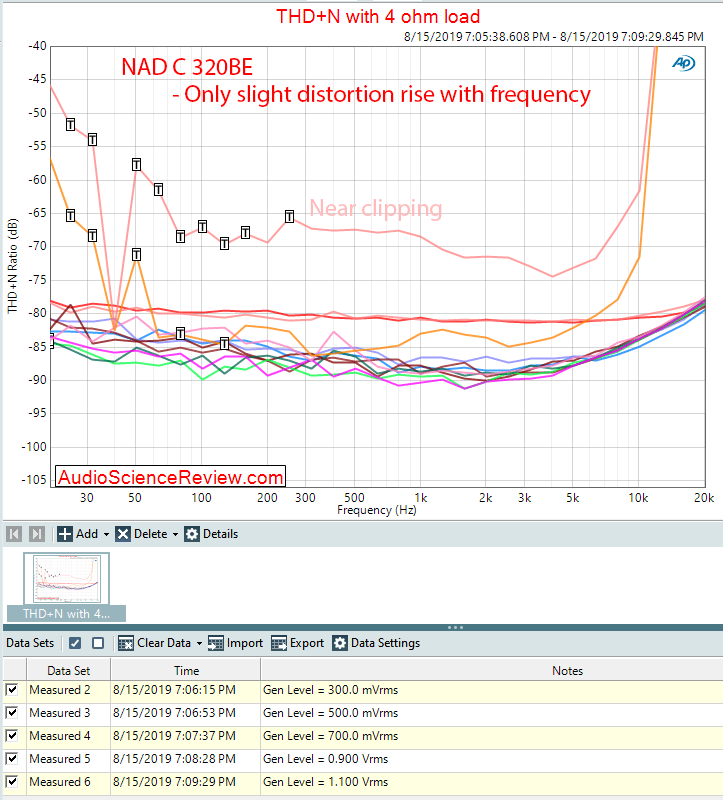The height and width of the screenshot is (800, 723).
Task: Select the Measured 6 data set name
Action: (x=60, y=782)
